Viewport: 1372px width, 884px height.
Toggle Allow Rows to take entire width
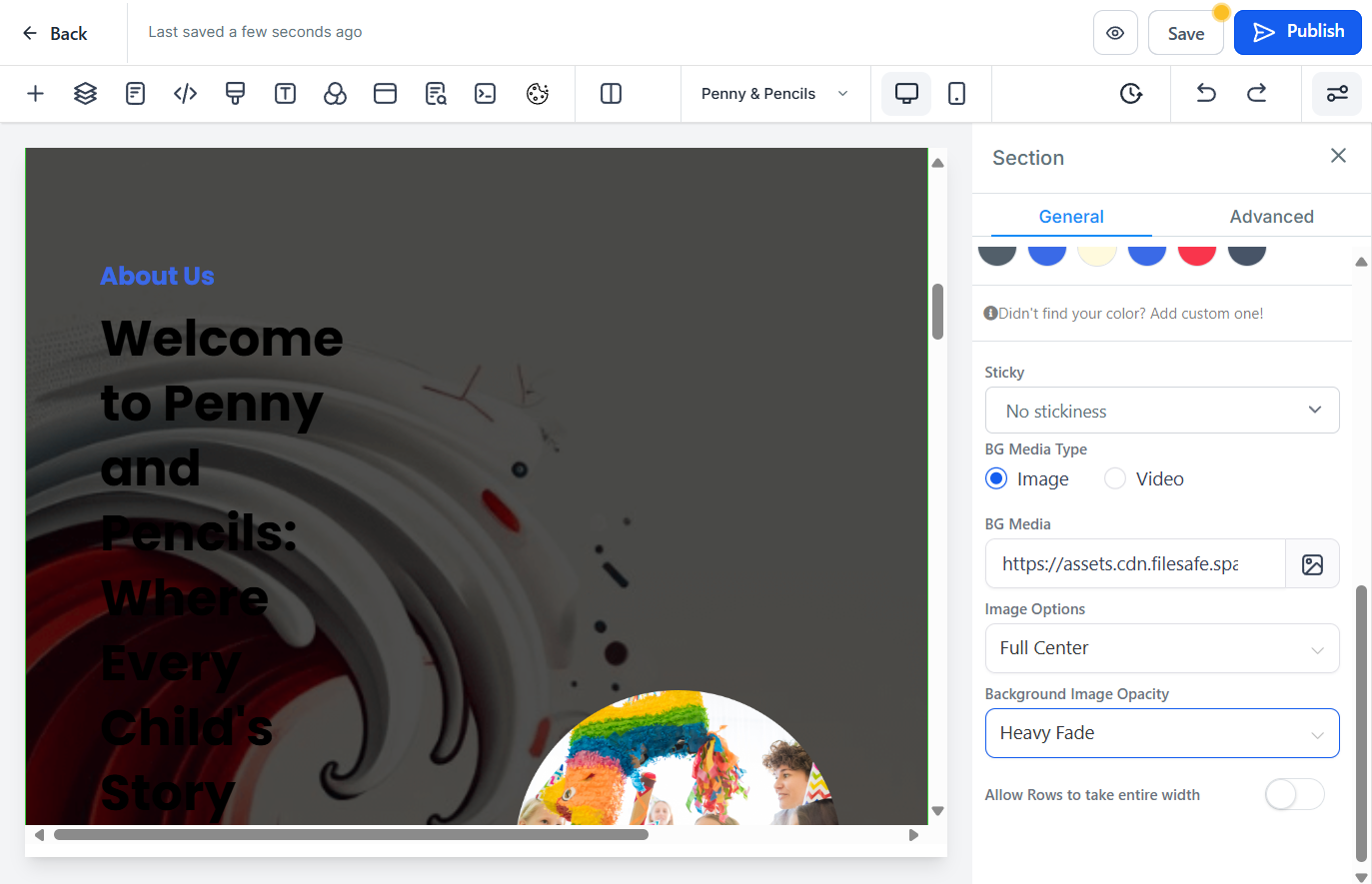(1294, 795)
